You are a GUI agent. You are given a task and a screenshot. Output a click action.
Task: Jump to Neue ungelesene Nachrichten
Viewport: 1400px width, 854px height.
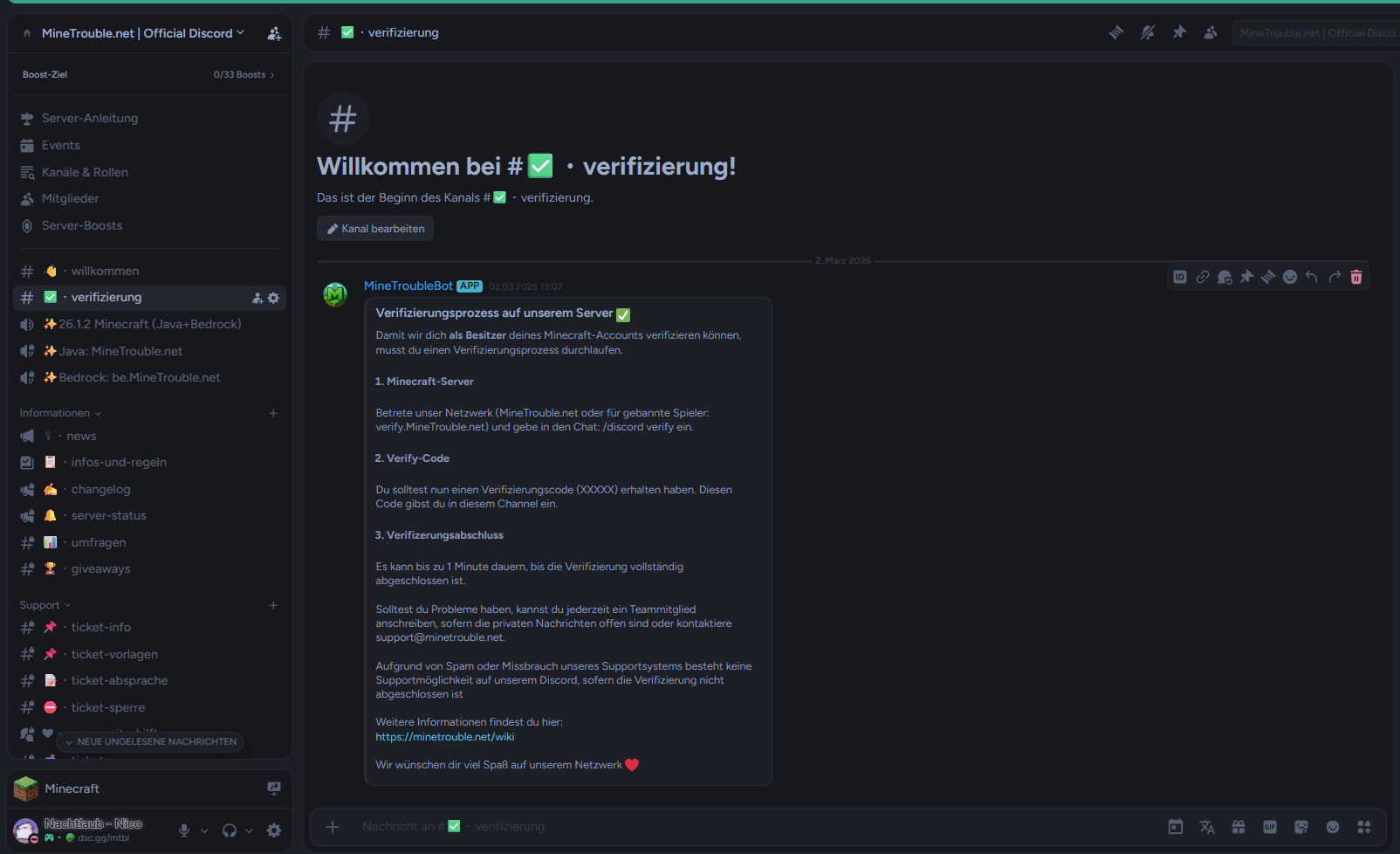tap(150, 741)
